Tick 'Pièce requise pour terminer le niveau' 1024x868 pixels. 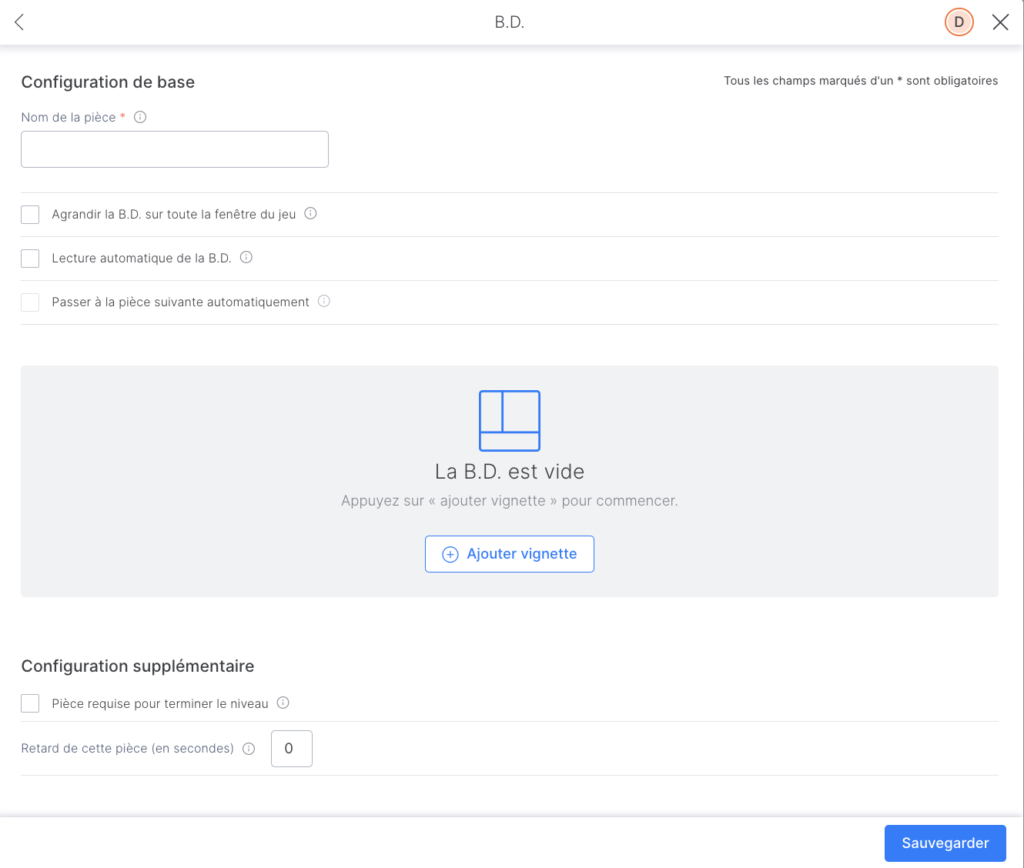tap(30, 704)
